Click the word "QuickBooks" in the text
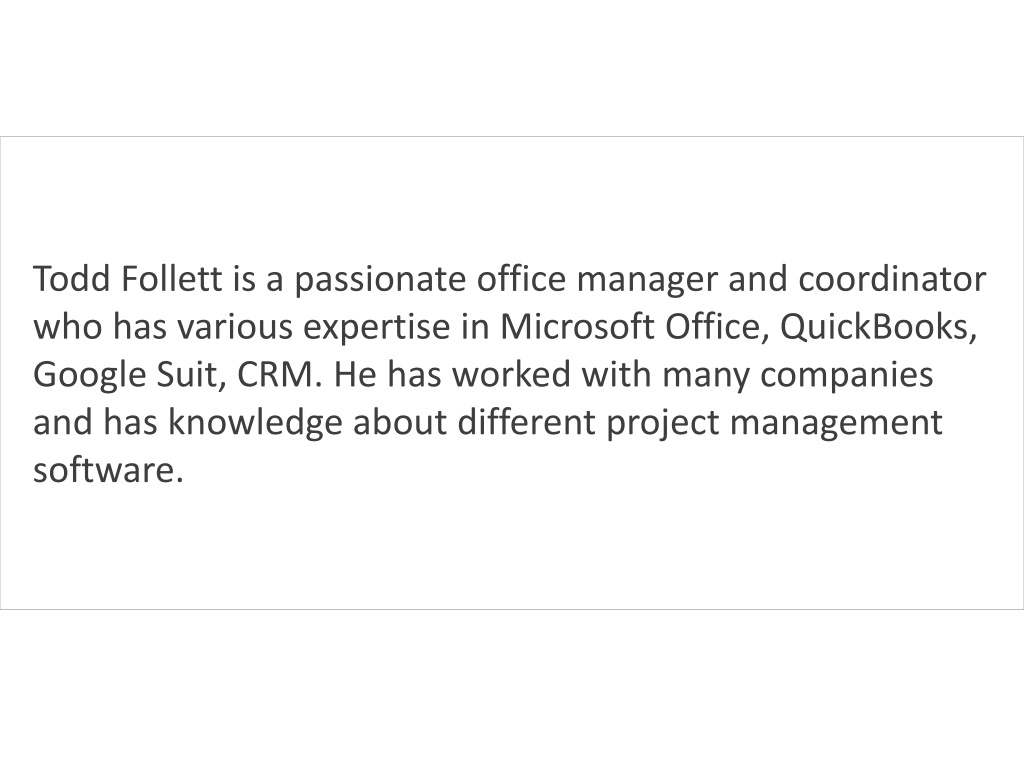1024x768 pixels. point(878,329)
